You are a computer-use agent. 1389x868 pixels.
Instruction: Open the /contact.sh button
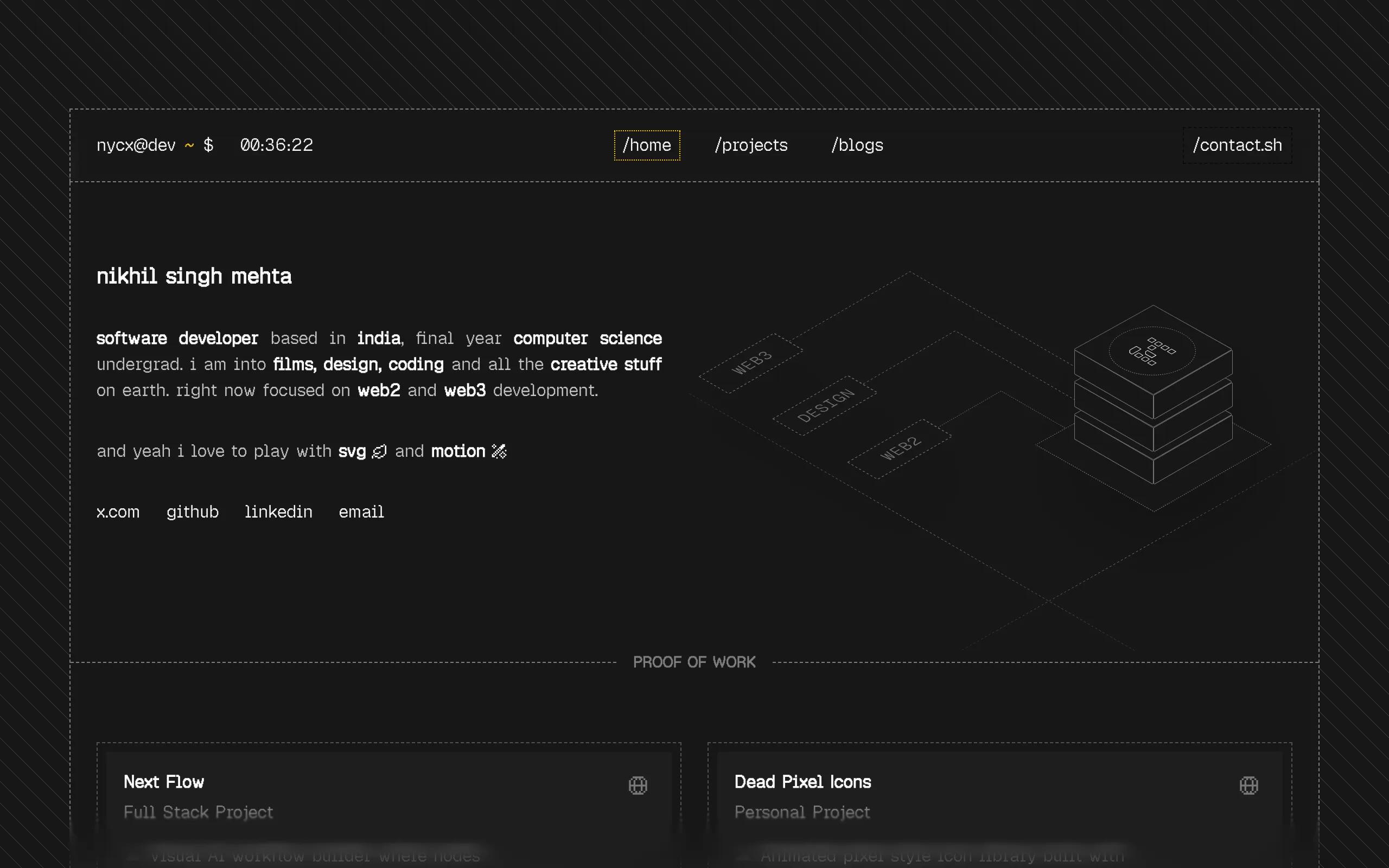(x=1237, y=145)
